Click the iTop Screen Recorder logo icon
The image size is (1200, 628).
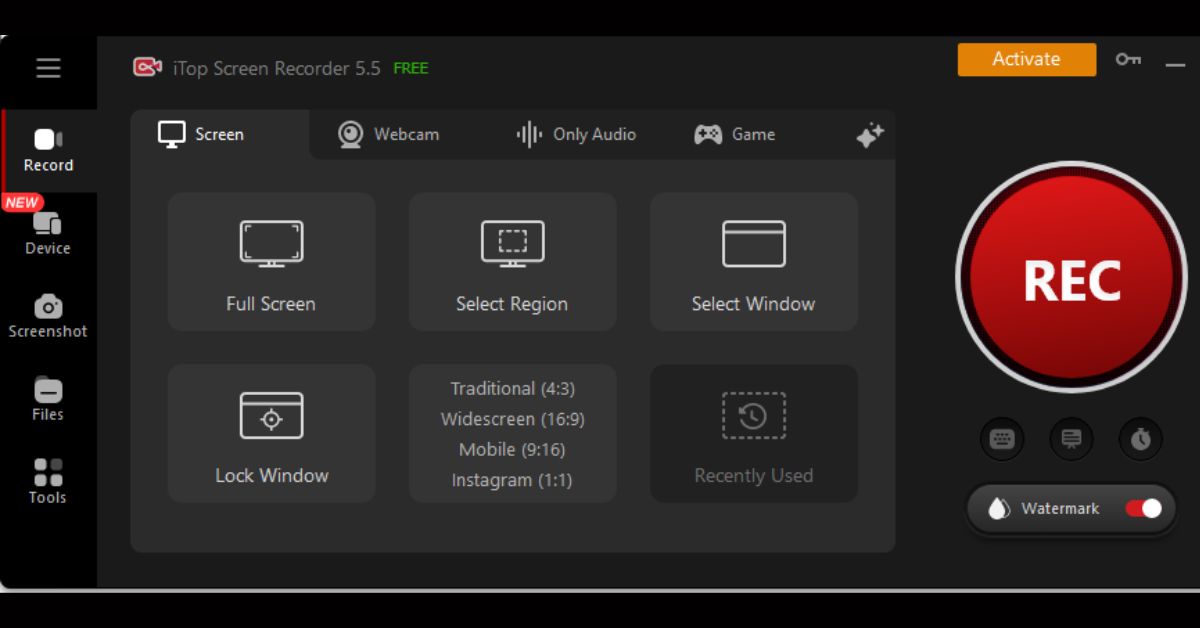[147, 67]
